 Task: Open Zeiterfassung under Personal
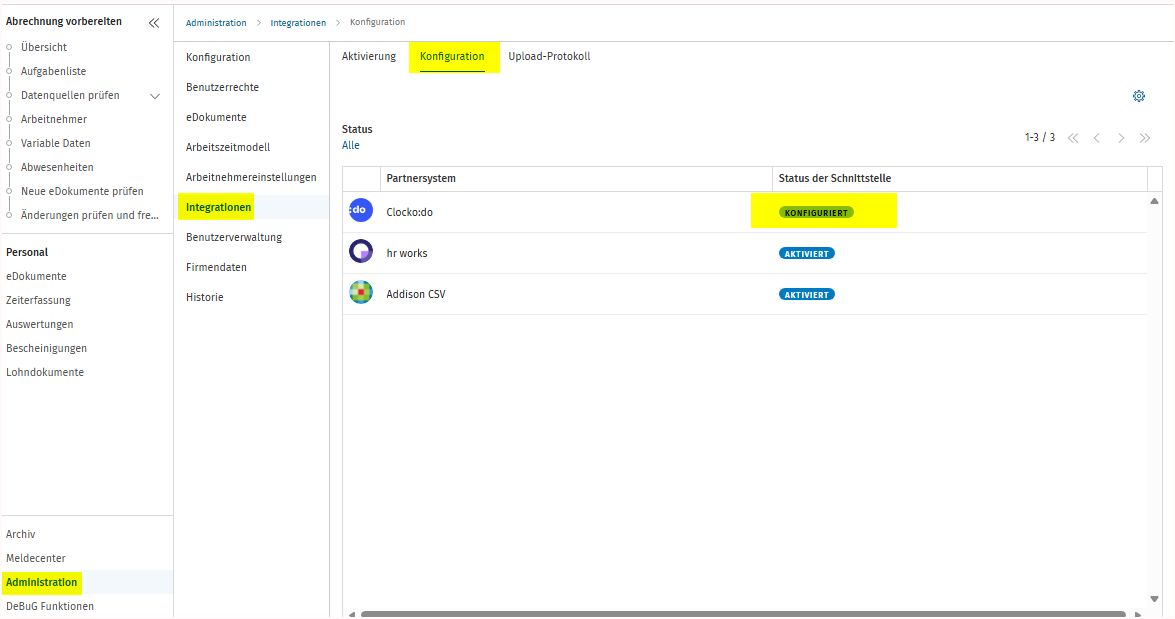coord(38,301)
